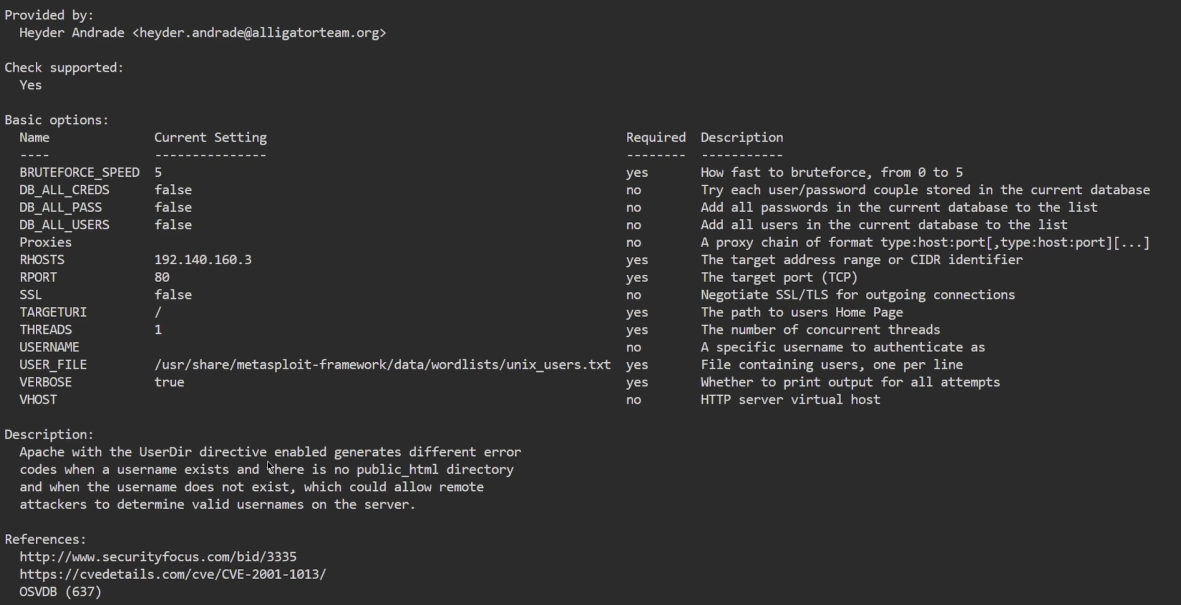1181x605 pixels.
Task: Click the DB_ALL_CREDS option name
Action: click(x=64, y=190)
